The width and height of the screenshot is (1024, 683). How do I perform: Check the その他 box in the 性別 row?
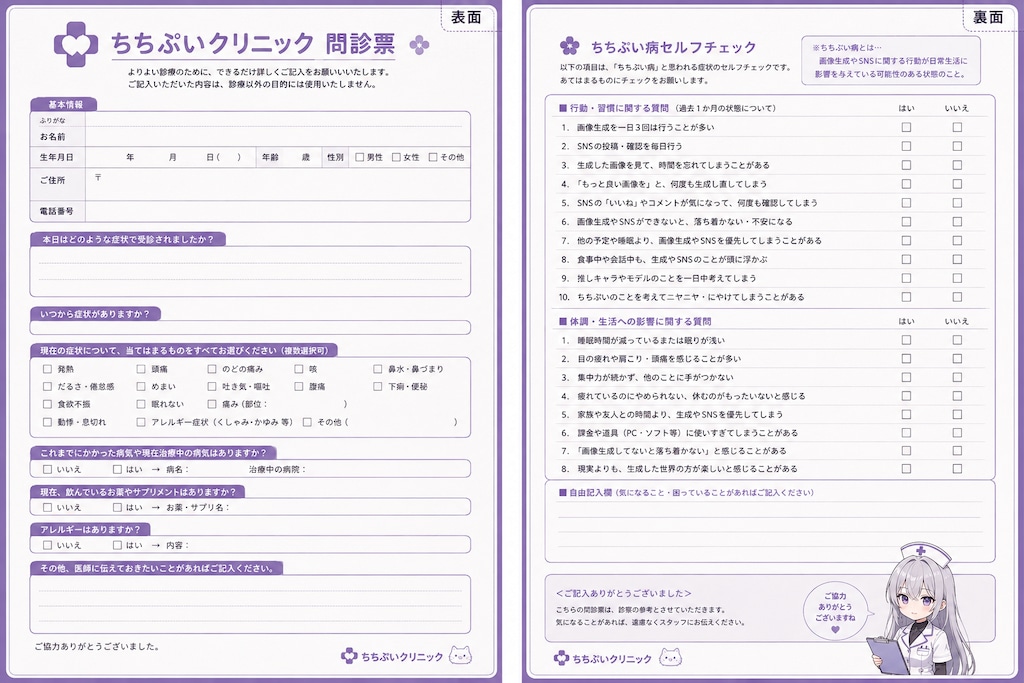433,157
